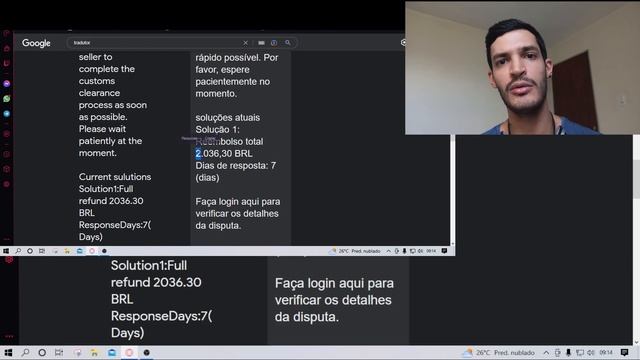
Task: Open WhatsApp in the browser sidebar
Action: coord(7,98)
